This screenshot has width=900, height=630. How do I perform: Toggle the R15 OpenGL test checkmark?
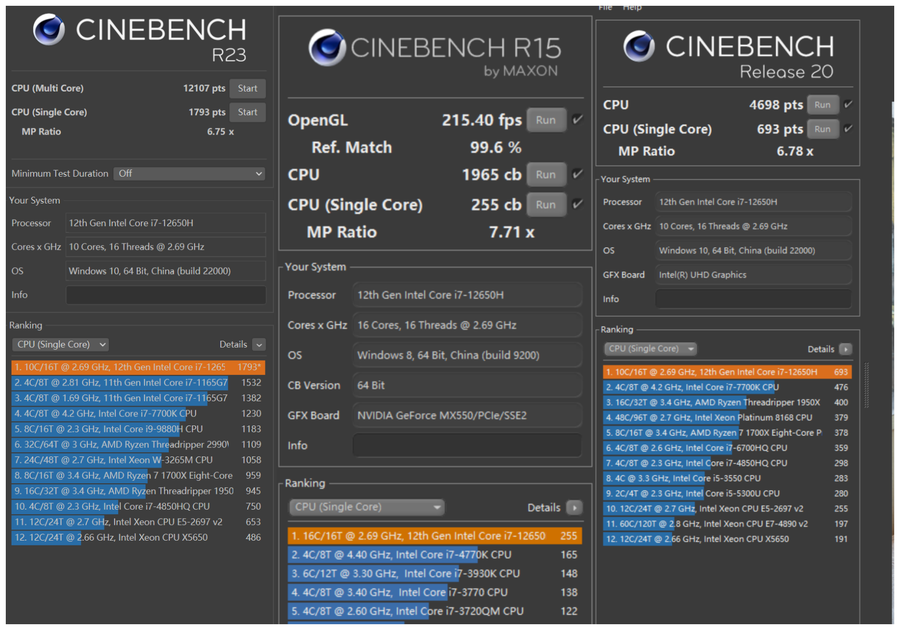tap(578, 120)
